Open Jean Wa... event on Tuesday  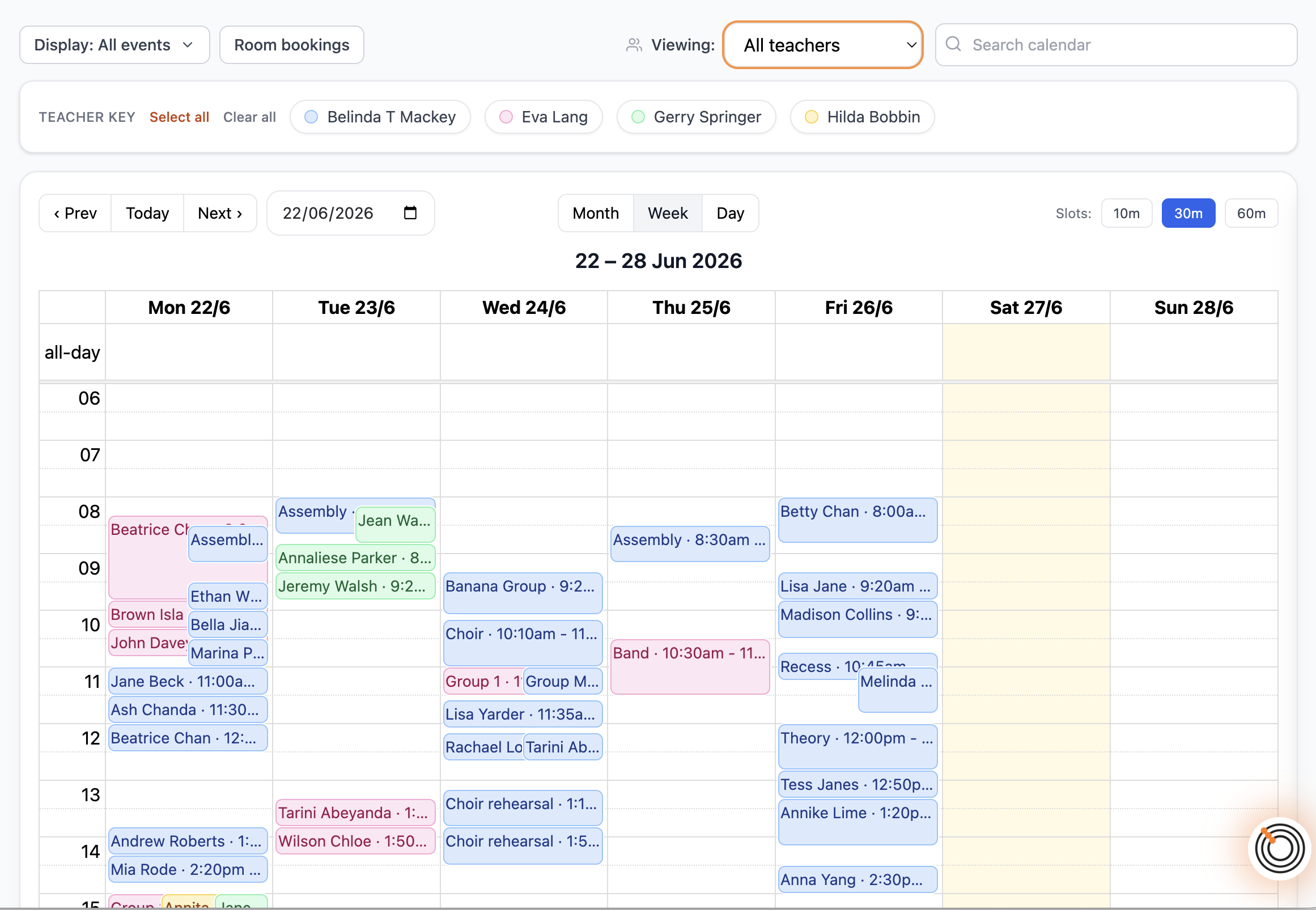point(395,524)
